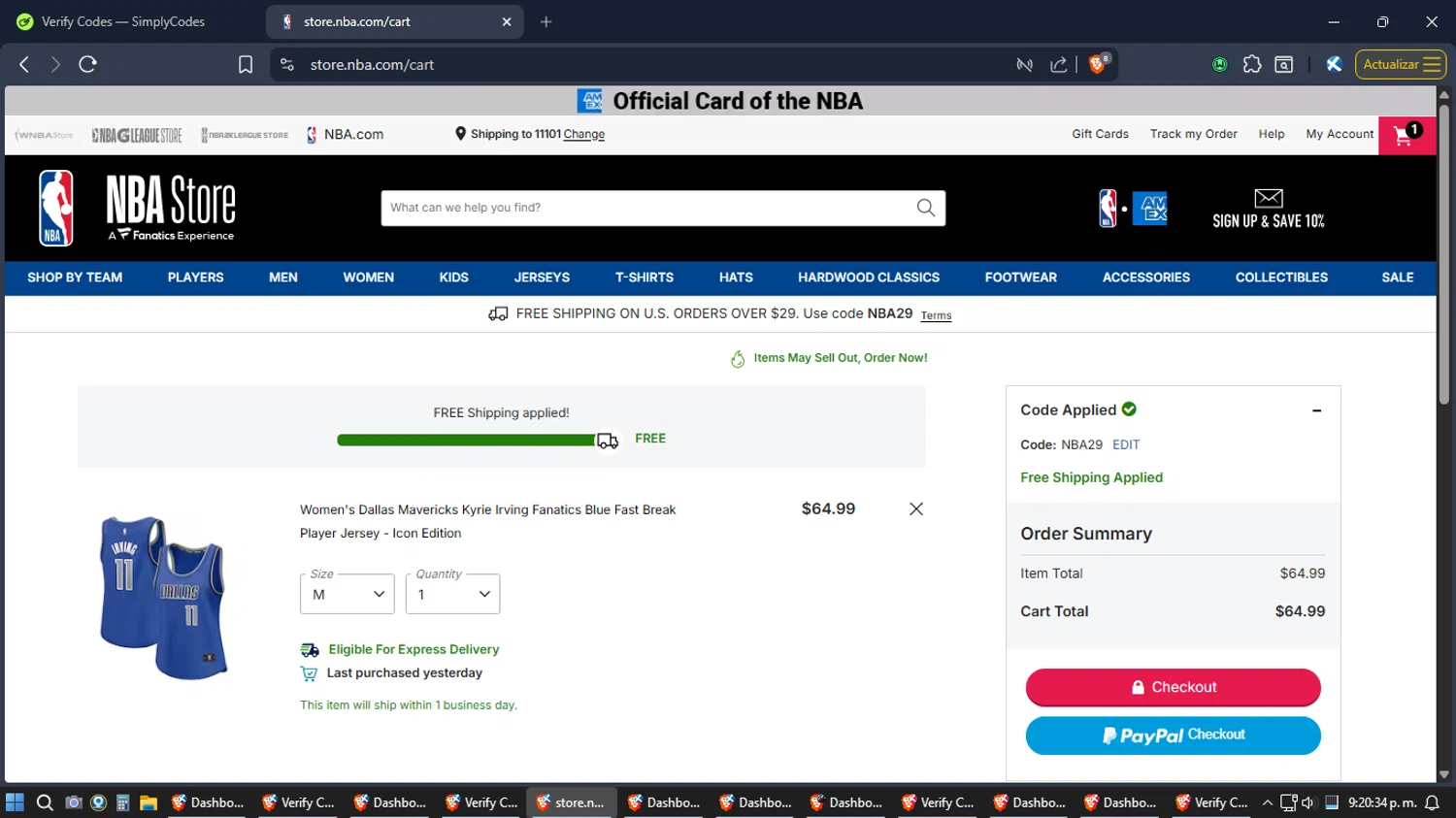Click the PayPal Checkout button
The height and width of the screenshot is (818, 1456).
1173,736
